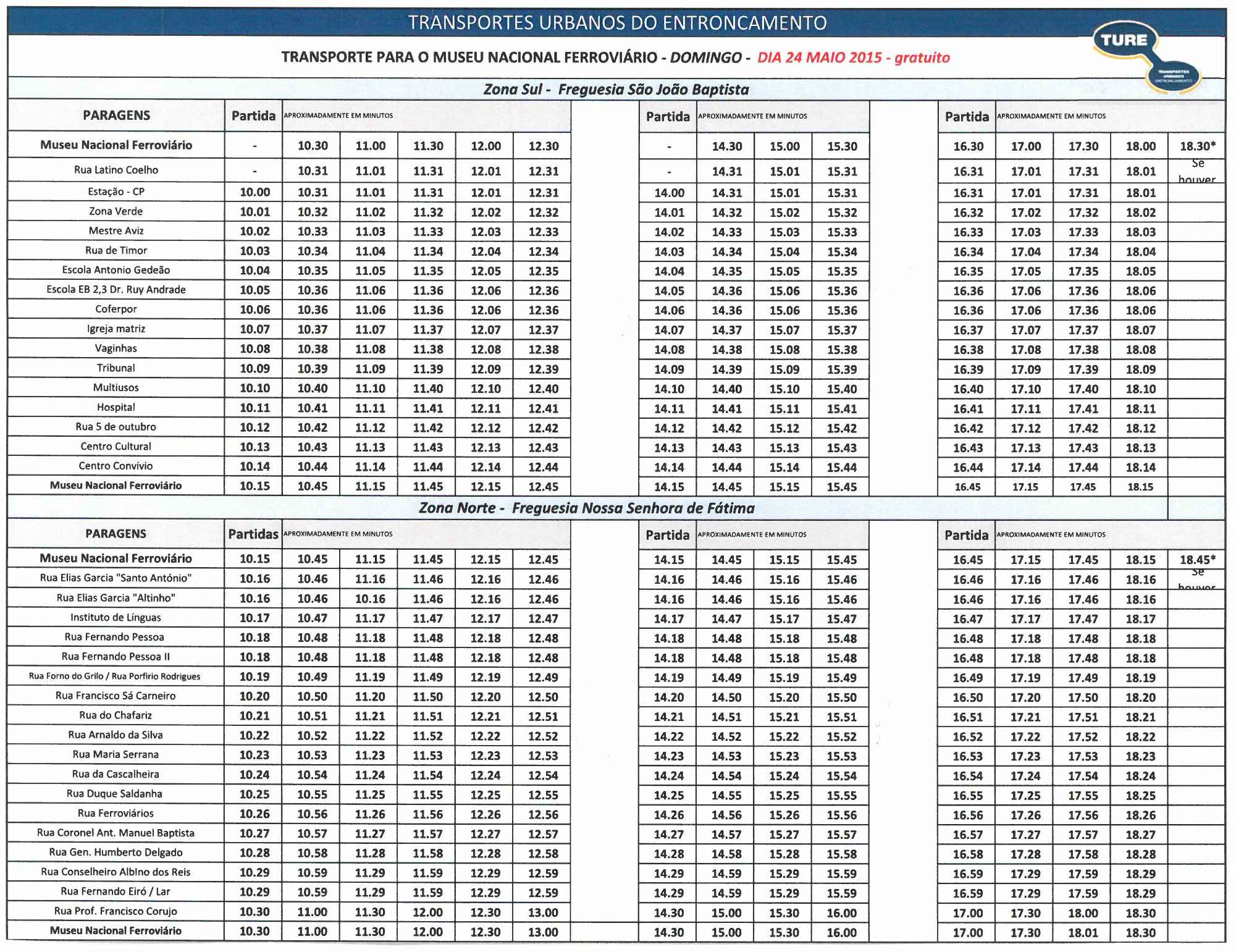Click the 'Rua Prof. Francisco Corujo' stop
The height and width of the screenshot is (952, 1236).
click(x=116, y=911)
